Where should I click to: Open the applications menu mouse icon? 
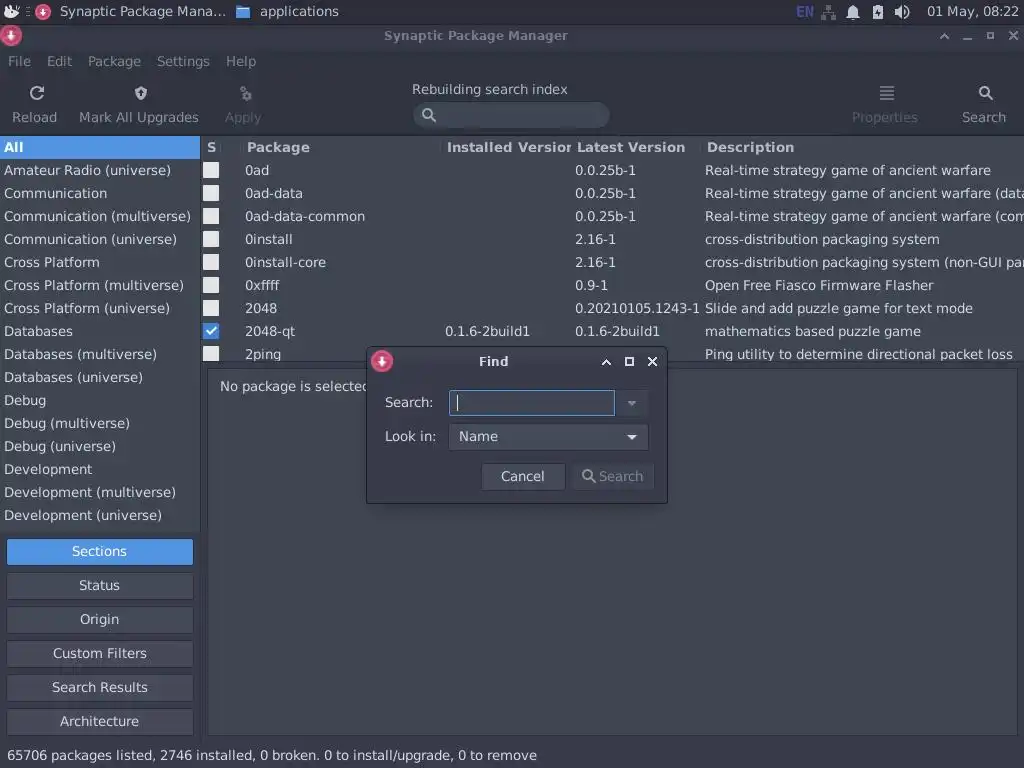(x=12, y=11)
